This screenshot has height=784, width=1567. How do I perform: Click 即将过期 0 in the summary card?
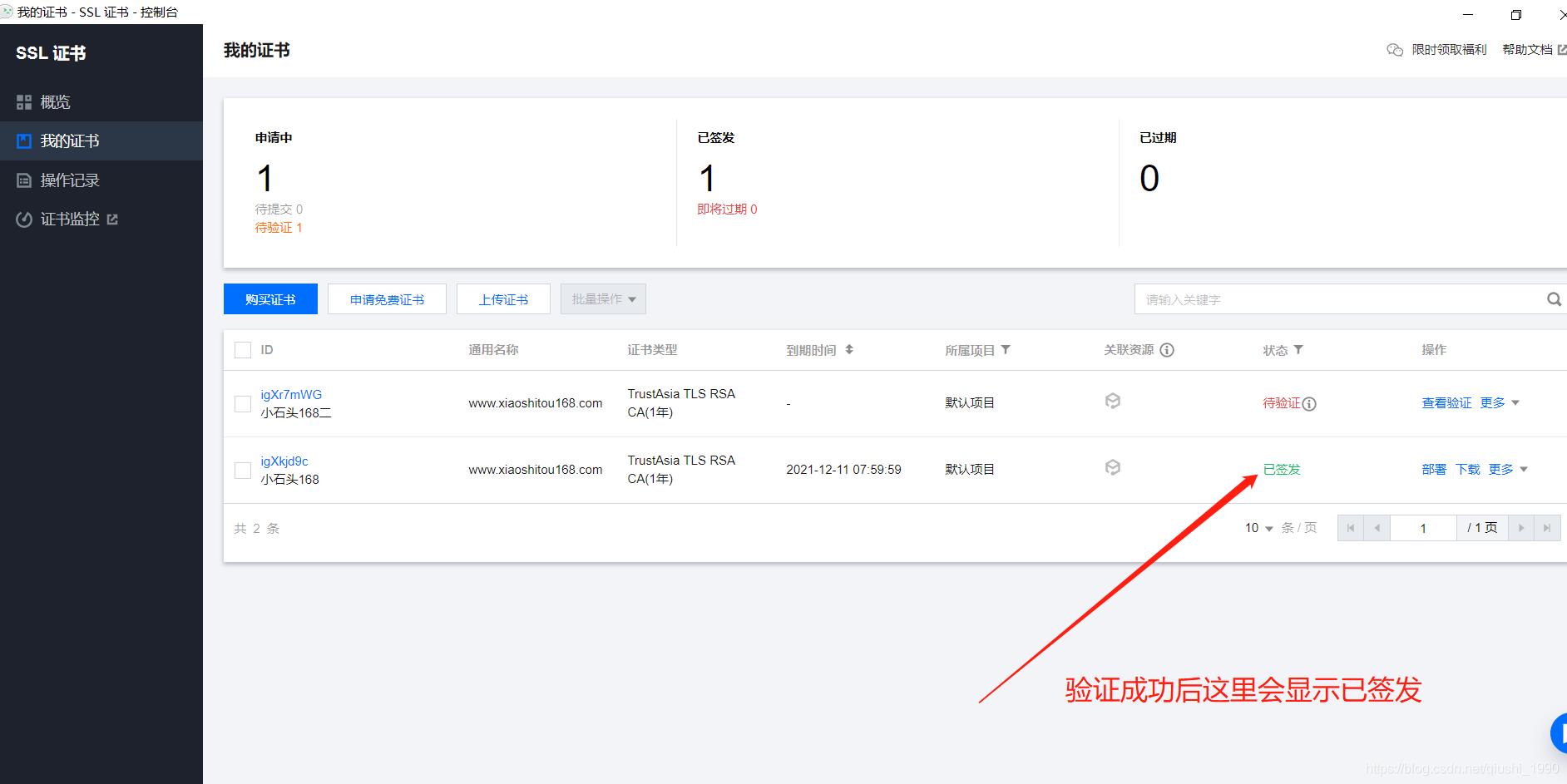click(727, 210)
